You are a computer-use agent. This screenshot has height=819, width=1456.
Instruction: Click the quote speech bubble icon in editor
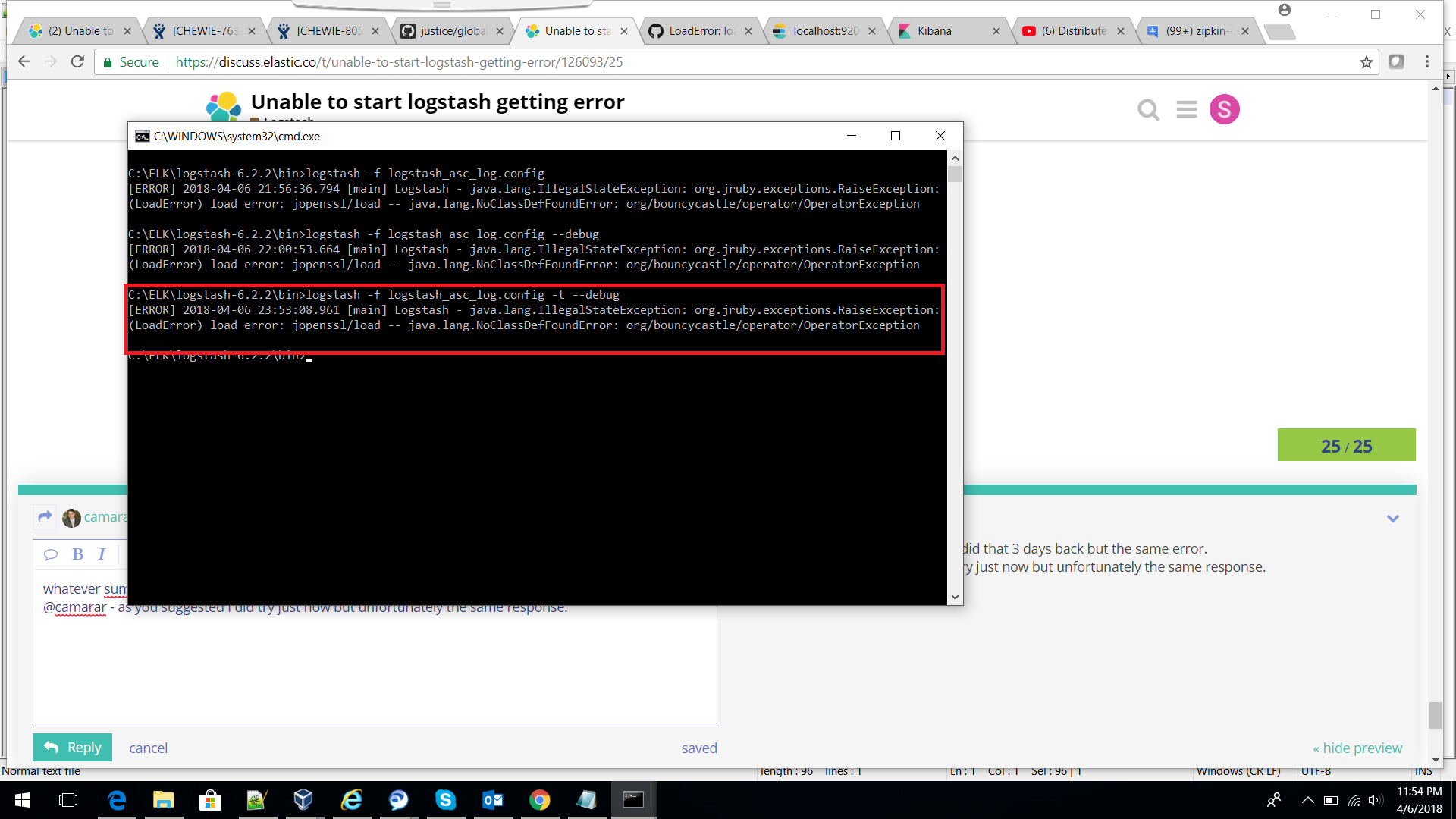pyautogui.click(x=51, y=554)
